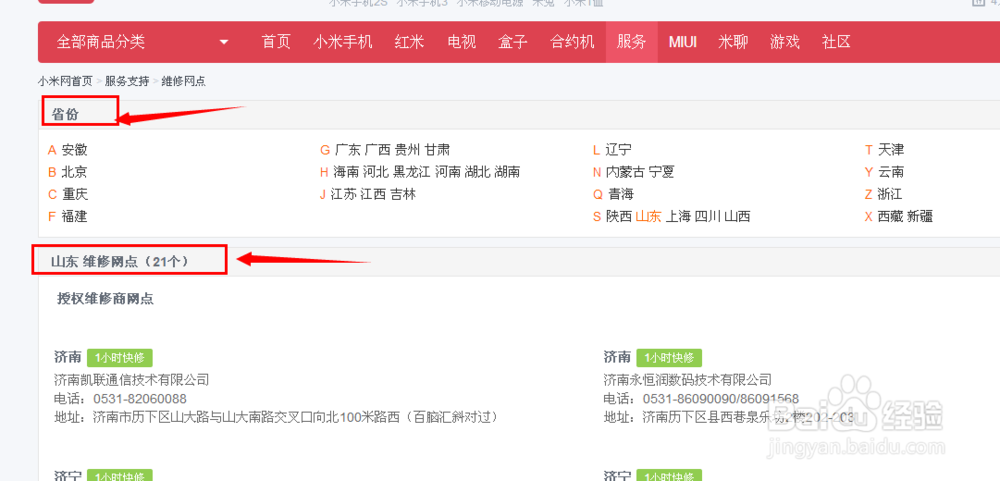Viewport: 1000px width, 481px height.
Task: Choose 海南 in the H row
Action: pos(346,172)
